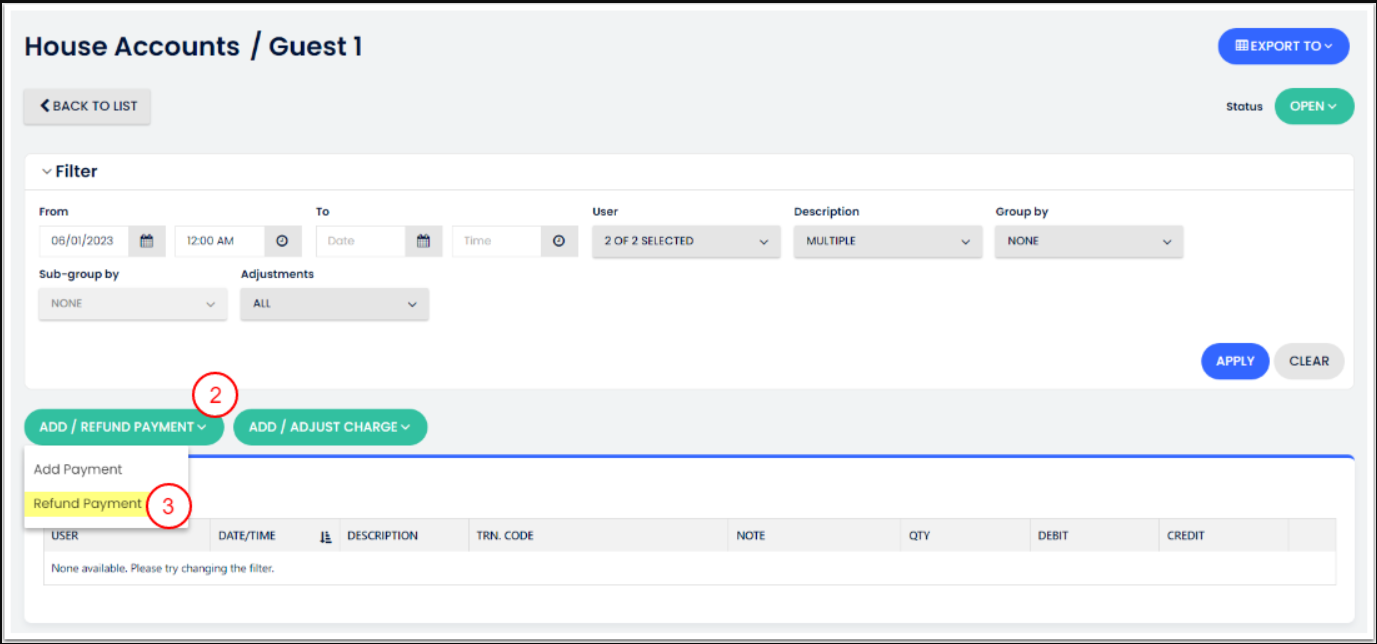
Task: Open the Sub-group by dropdown
Action: tap(132, 304)
